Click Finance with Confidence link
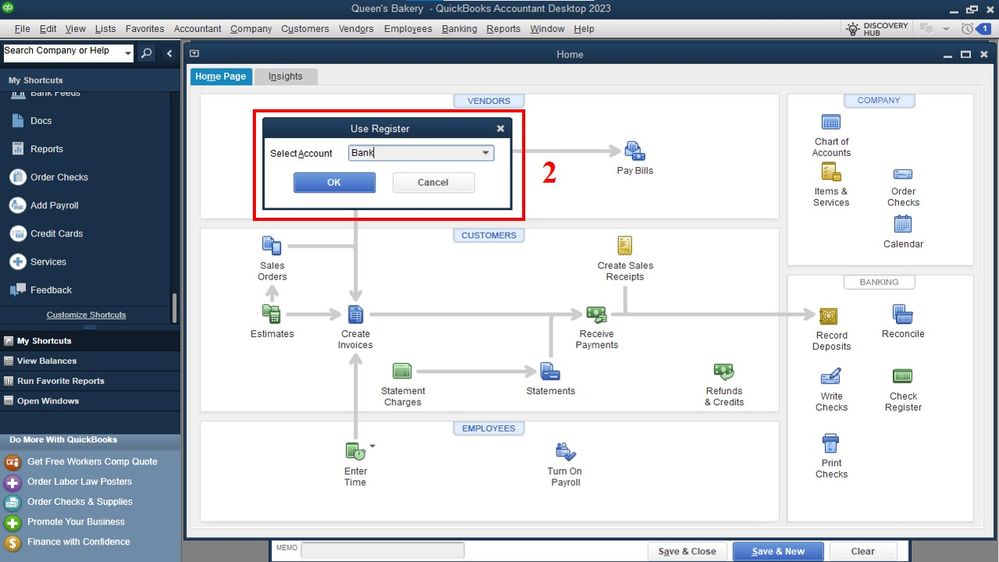This screenshot has width=999, height=562. (78, 542)
